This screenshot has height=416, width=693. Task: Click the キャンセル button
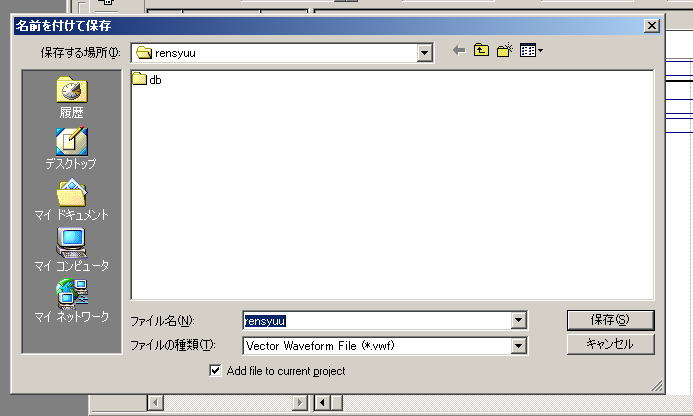tap(610, 344)
